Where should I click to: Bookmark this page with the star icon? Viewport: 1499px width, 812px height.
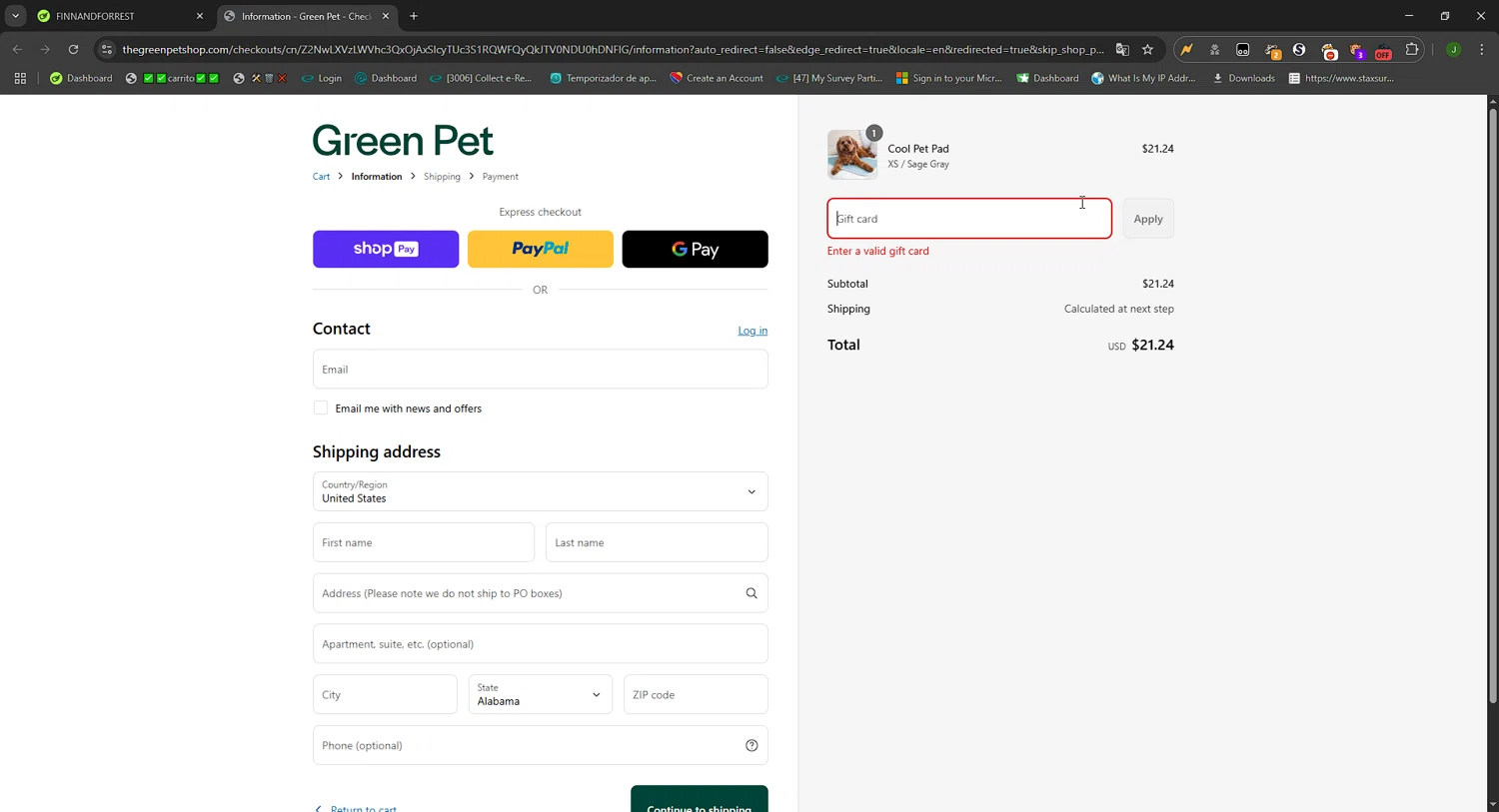(x=1147, y=49)
